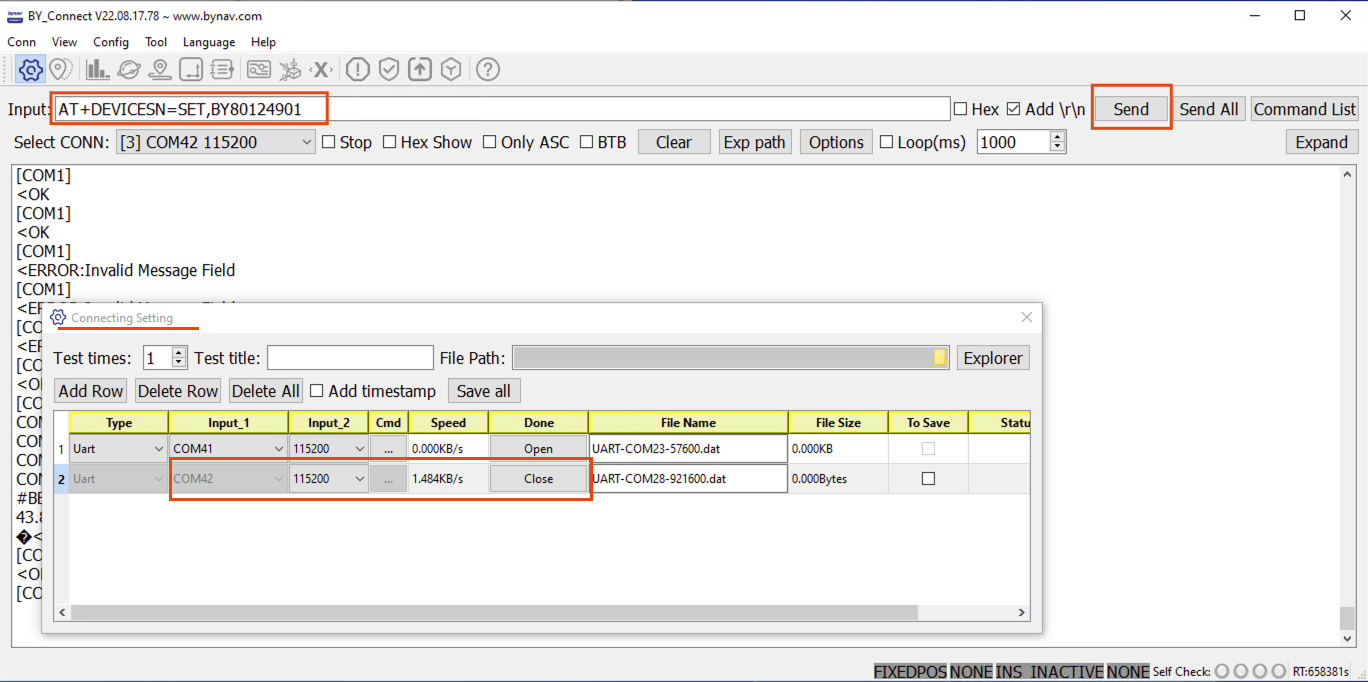Click the Options button
This screenshot has height=682, width=1368.
pyautogui.click(x=836, y=142)
